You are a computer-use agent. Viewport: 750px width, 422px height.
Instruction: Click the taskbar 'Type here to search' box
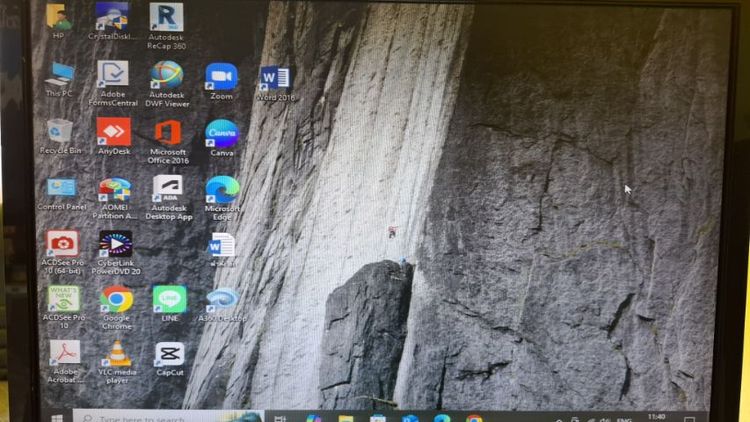[167, 418]
